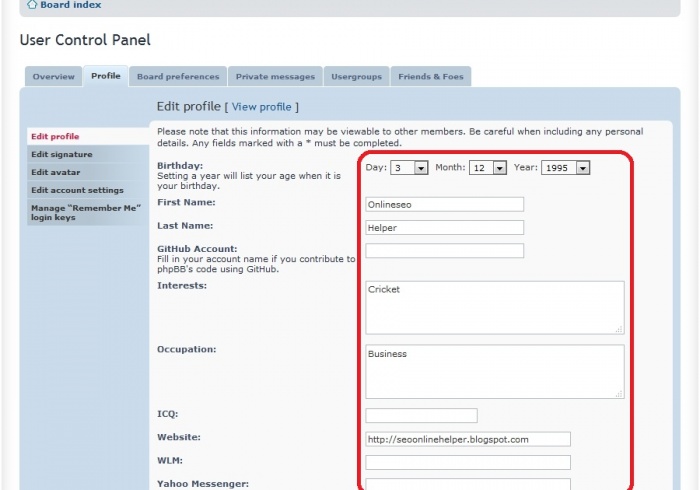Open the Year dropdown showing 1995

(565, 168)
